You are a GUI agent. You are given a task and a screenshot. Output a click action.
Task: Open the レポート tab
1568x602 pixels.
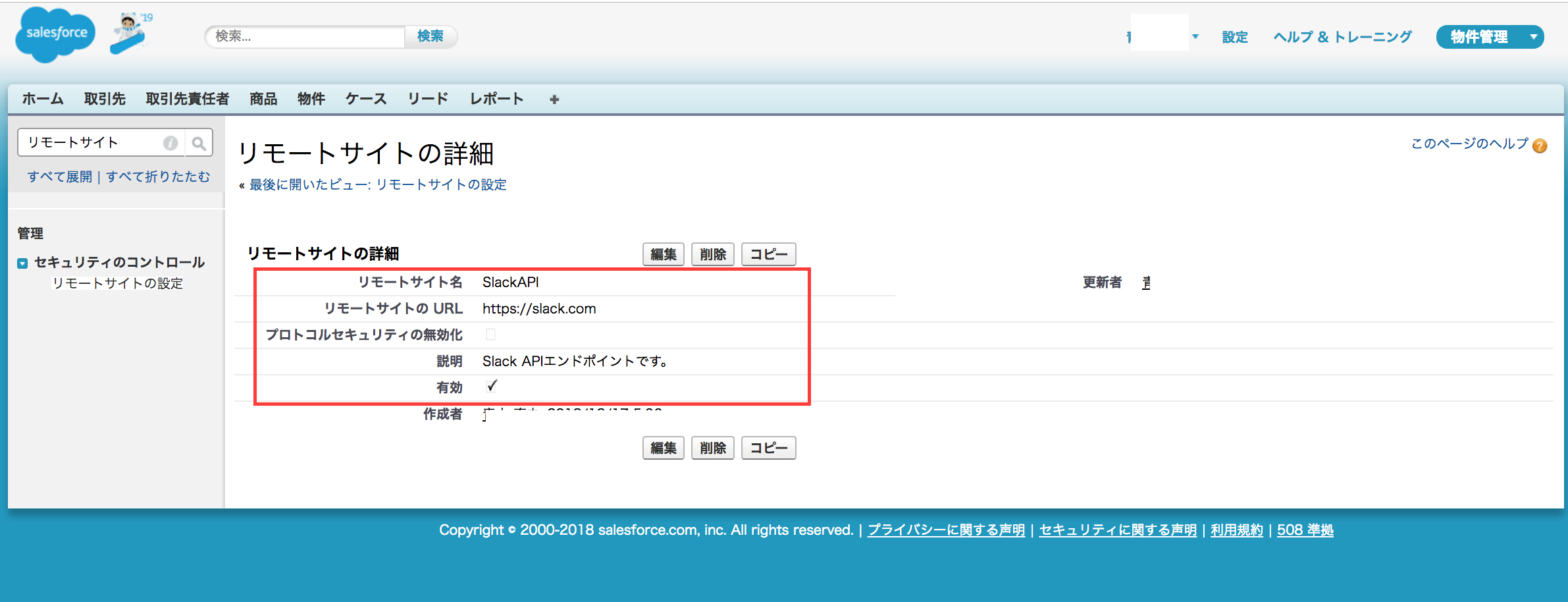tap(497, 99)
